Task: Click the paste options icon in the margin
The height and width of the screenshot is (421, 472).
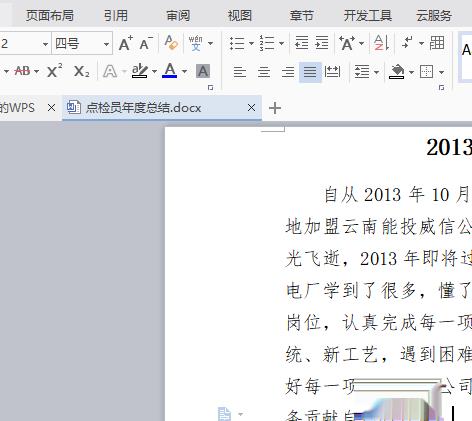Action: [x=224, y=414]
